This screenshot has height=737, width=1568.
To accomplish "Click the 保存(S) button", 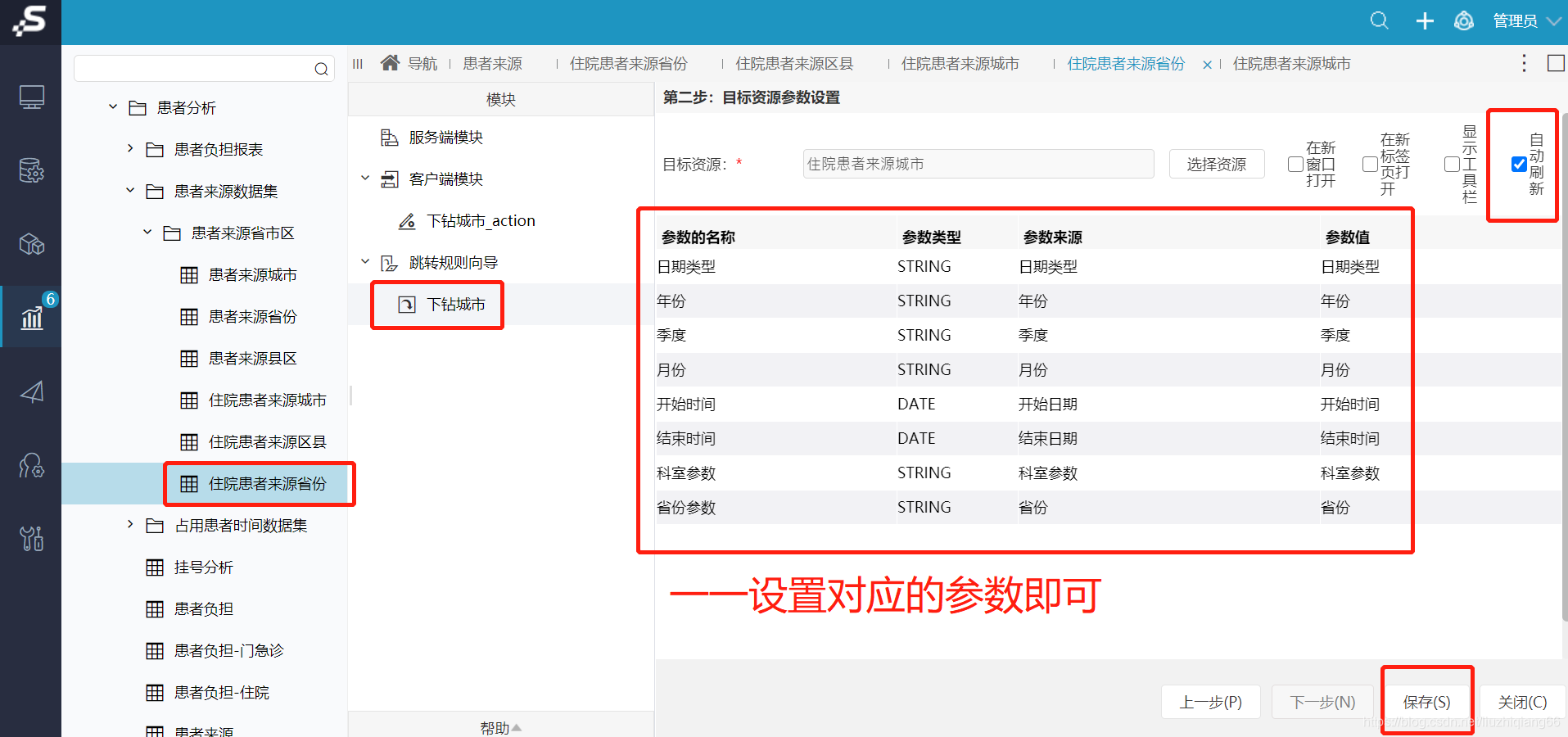I will 1426,702.
